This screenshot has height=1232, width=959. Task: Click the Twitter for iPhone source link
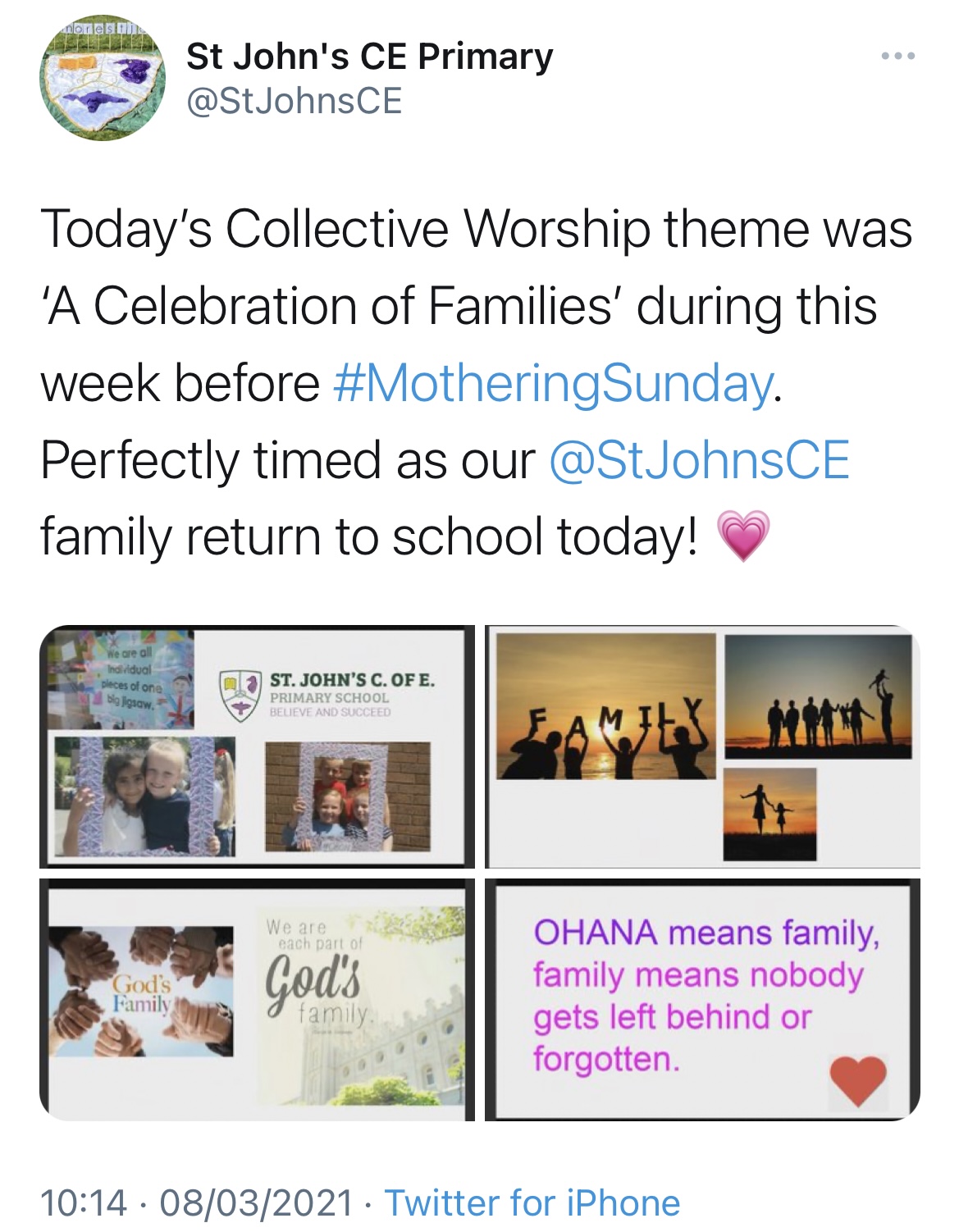pos(532,1203)
